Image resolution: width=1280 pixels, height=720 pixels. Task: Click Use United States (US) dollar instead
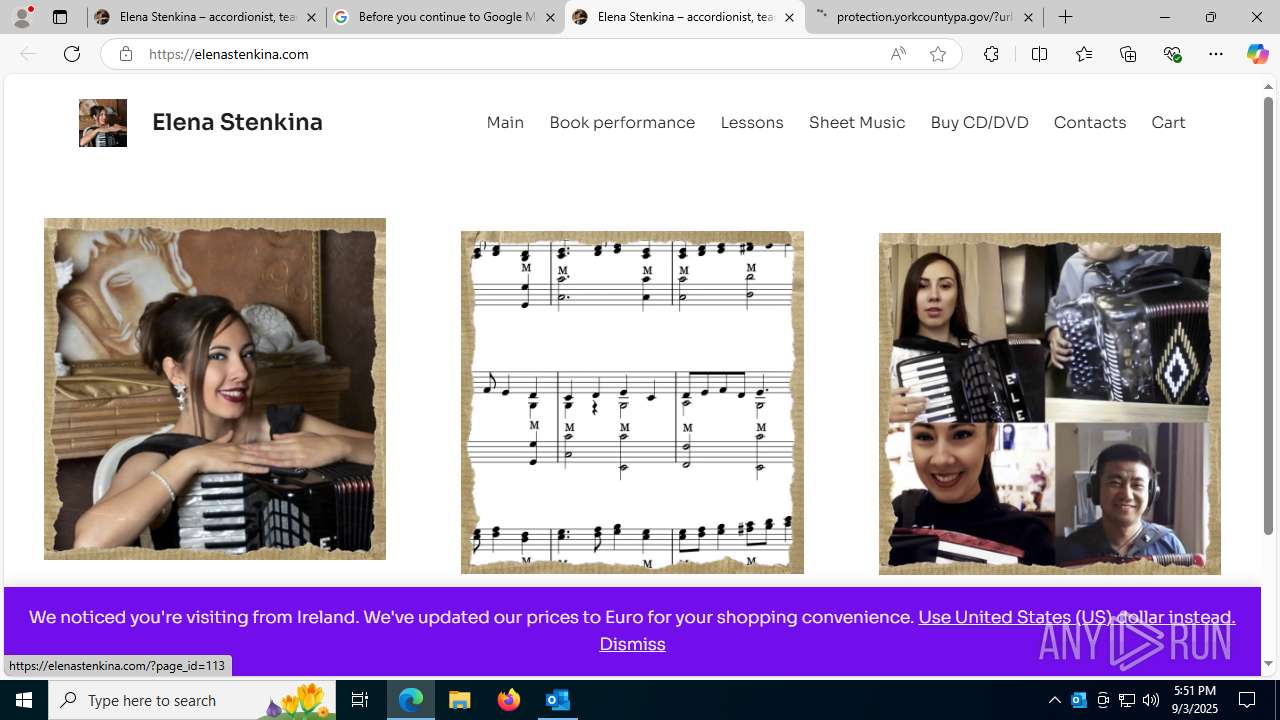coord(1077,617)
